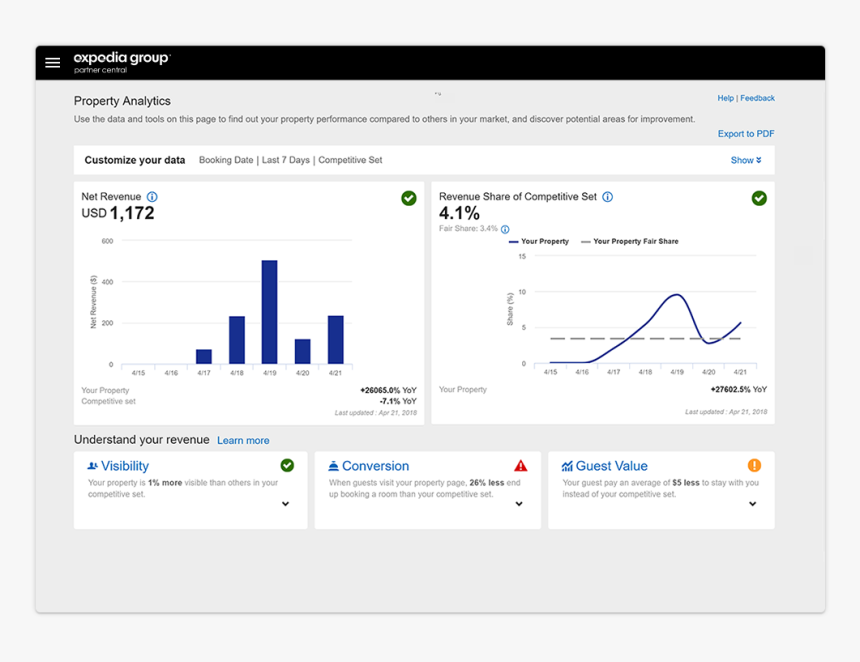Click the Competitive Set filter text
The width and height of the screenshot is (860, 662).
(x=350, y=160)
